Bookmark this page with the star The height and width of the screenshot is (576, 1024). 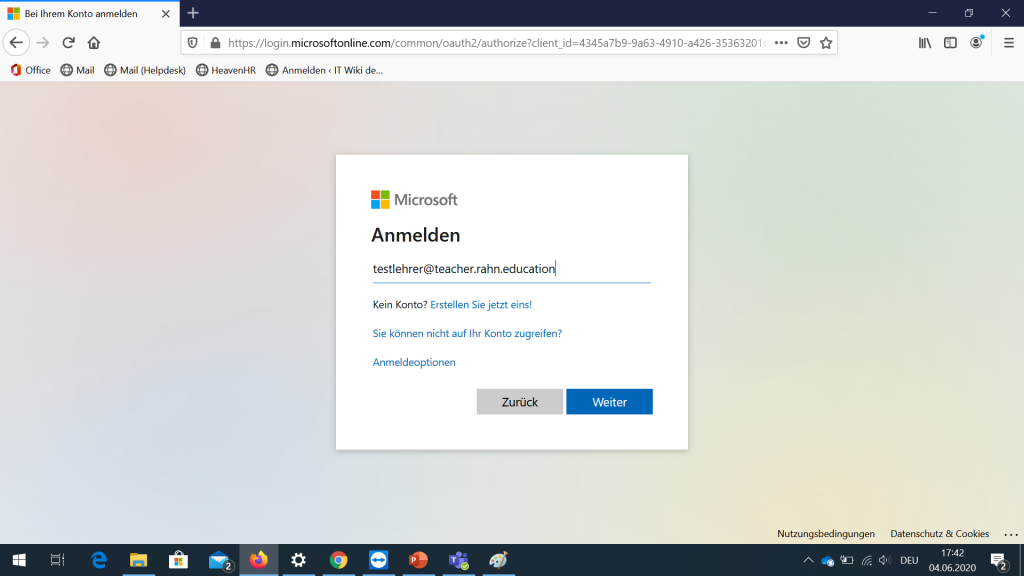(x=826, y=43)
